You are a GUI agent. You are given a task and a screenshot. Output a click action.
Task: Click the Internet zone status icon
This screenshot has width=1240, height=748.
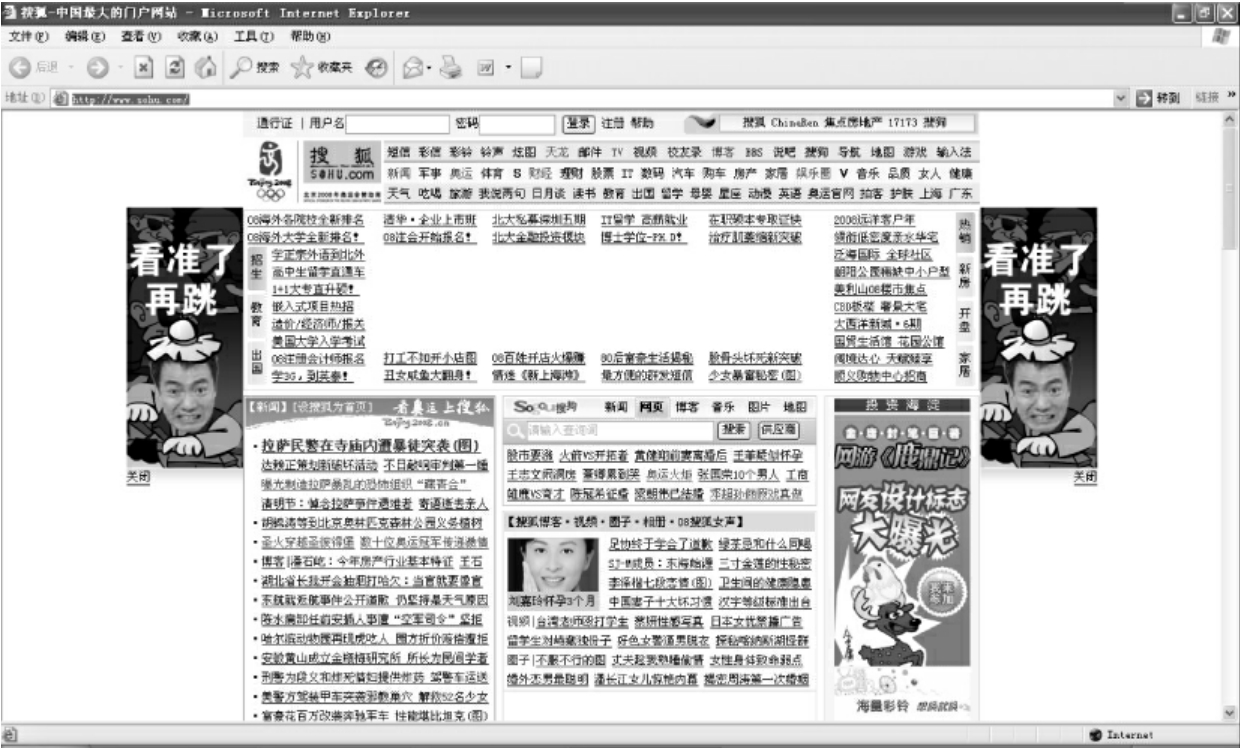pos(1097,735)
